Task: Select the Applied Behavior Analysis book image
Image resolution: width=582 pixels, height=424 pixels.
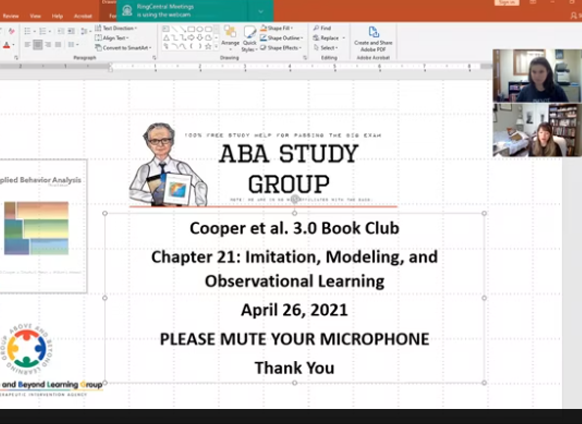Action: click(x=43, y=226)
